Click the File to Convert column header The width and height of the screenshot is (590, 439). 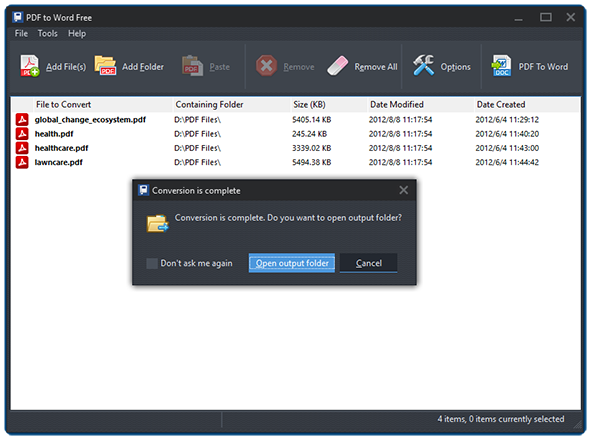(x=103, y=105)
